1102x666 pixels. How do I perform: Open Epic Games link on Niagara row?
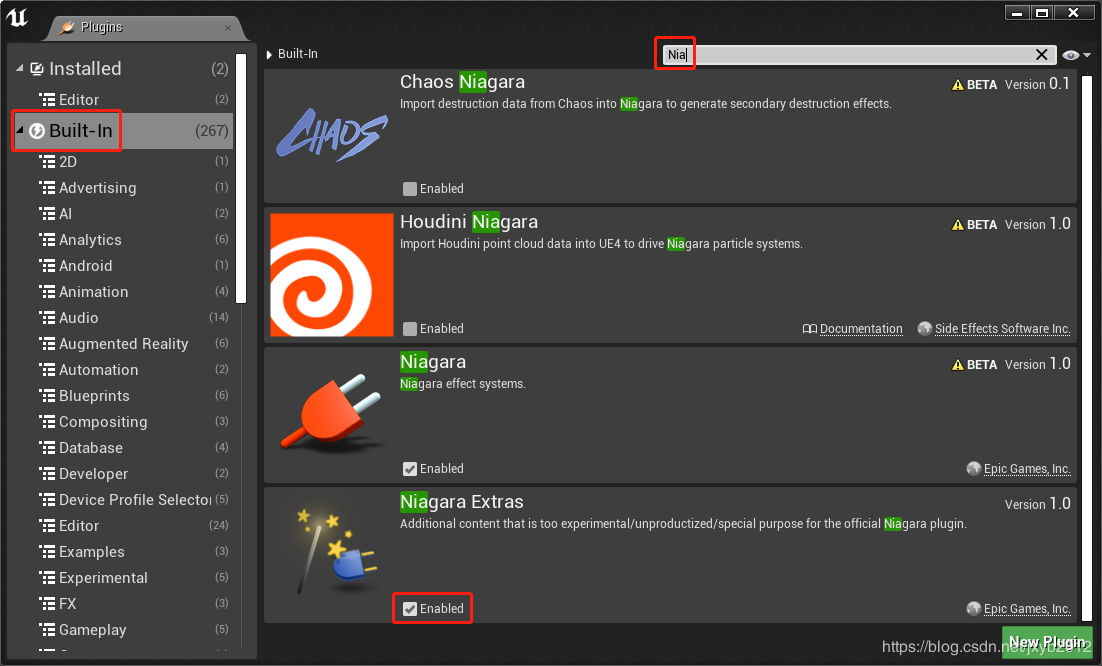(1027, 469)
